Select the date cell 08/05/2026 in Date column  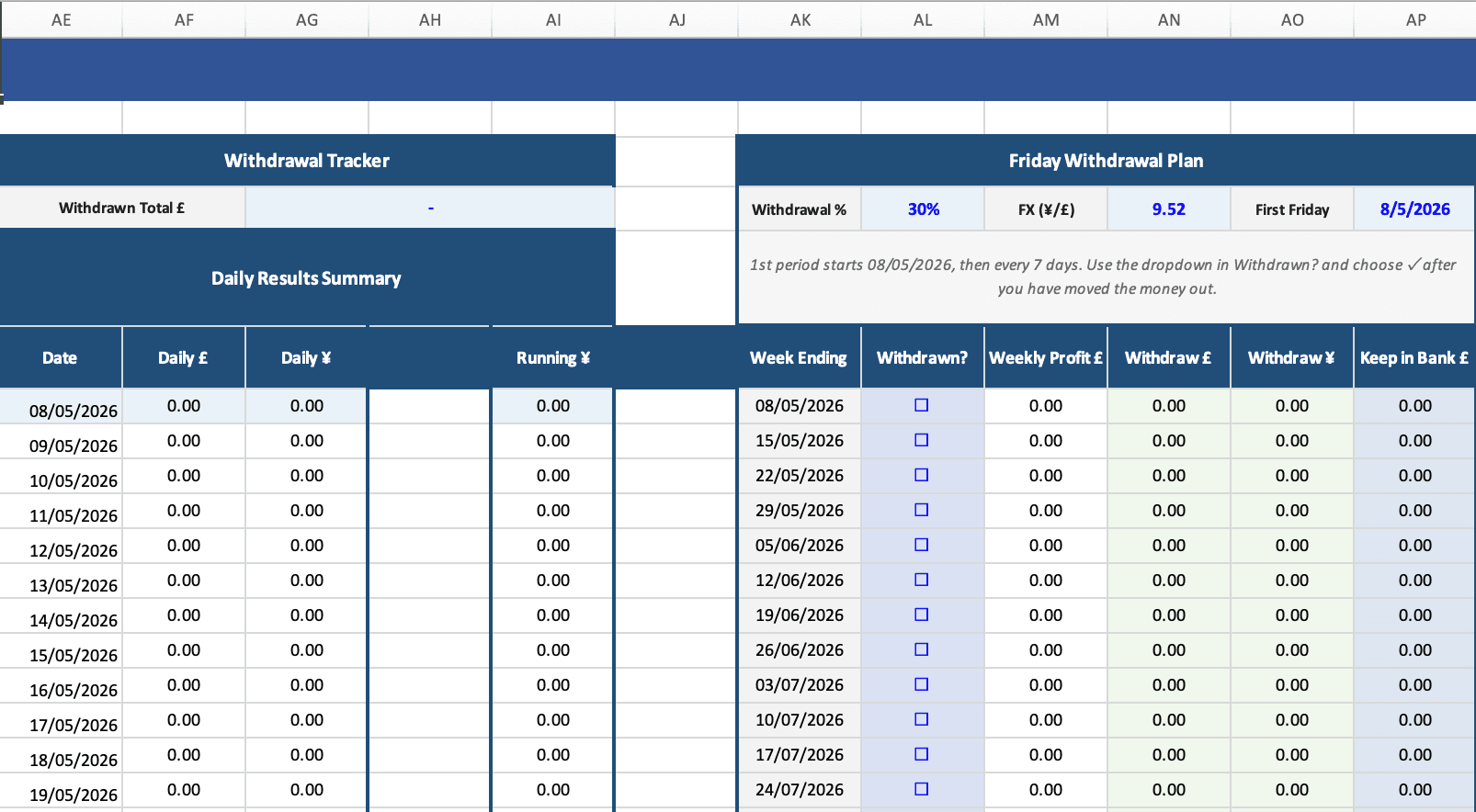click(61, 406)
